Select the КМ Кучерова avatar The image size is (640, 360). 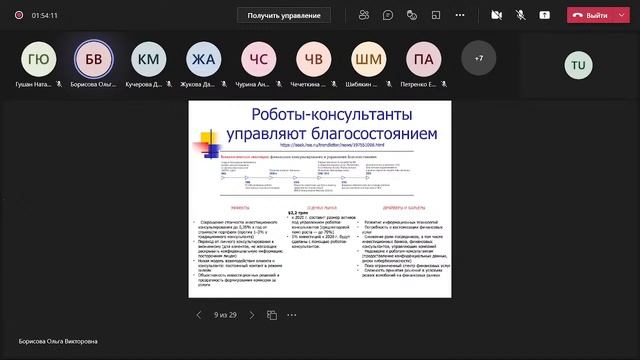[x=149, y=59]
